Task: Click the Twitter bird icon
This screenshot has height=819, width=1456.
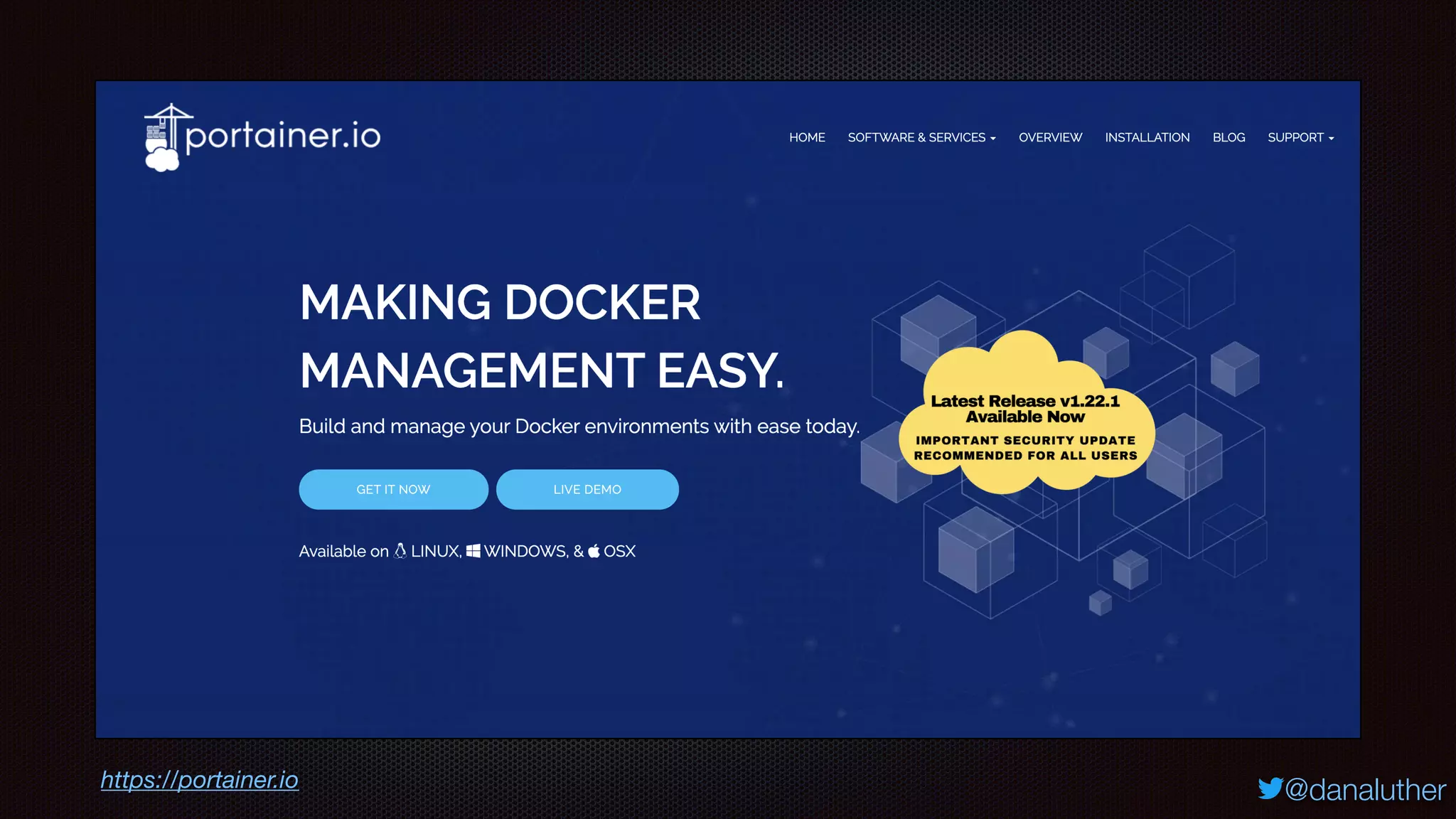Action: point(1270,788)
